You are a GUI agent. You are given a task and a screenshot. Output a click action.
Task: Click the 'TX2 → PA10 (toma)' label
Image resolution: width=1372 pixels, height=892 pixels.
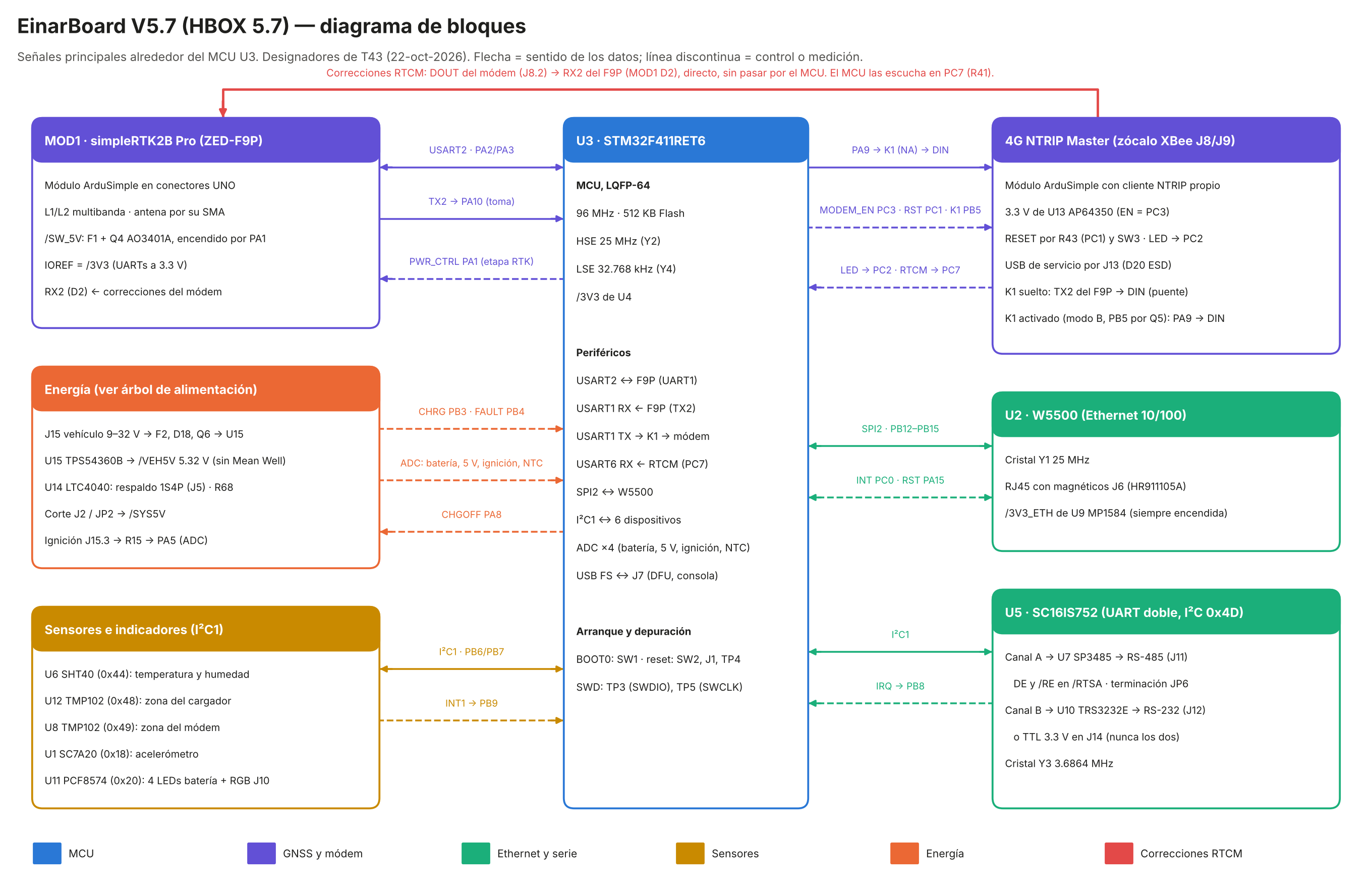[472, 201]
